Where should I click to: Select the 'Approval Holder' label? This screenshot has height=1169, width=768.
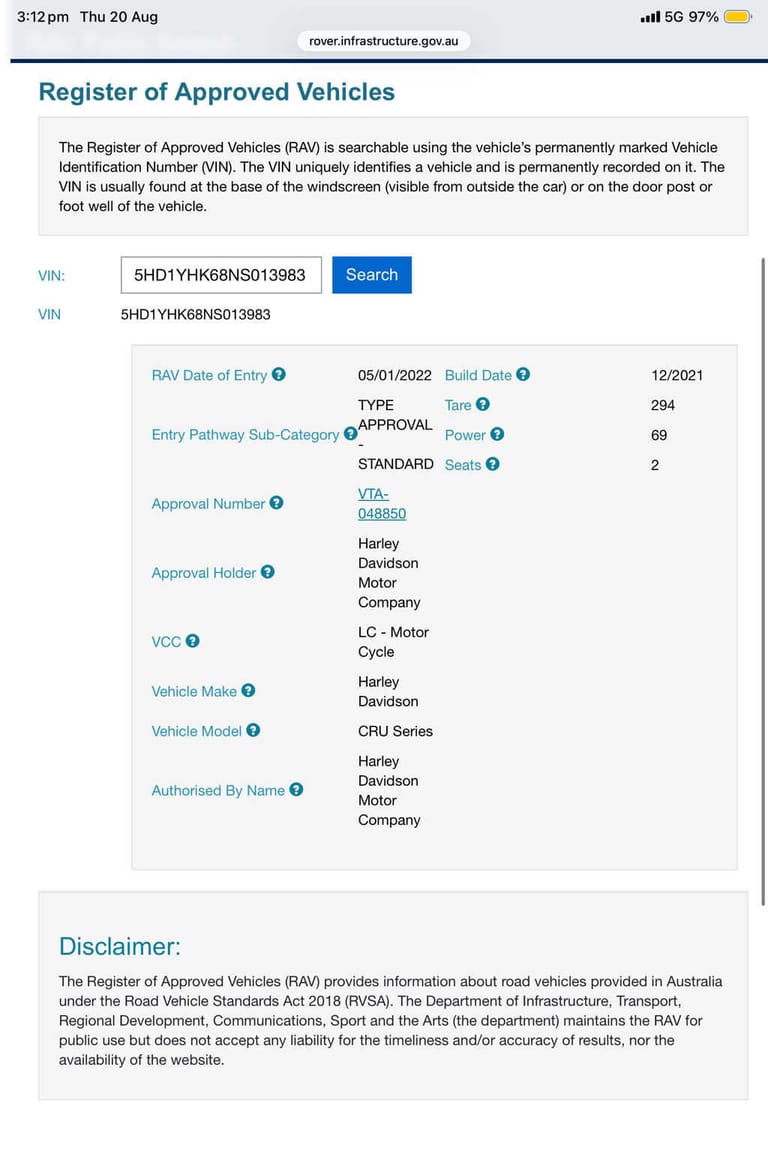coord(204,573)
